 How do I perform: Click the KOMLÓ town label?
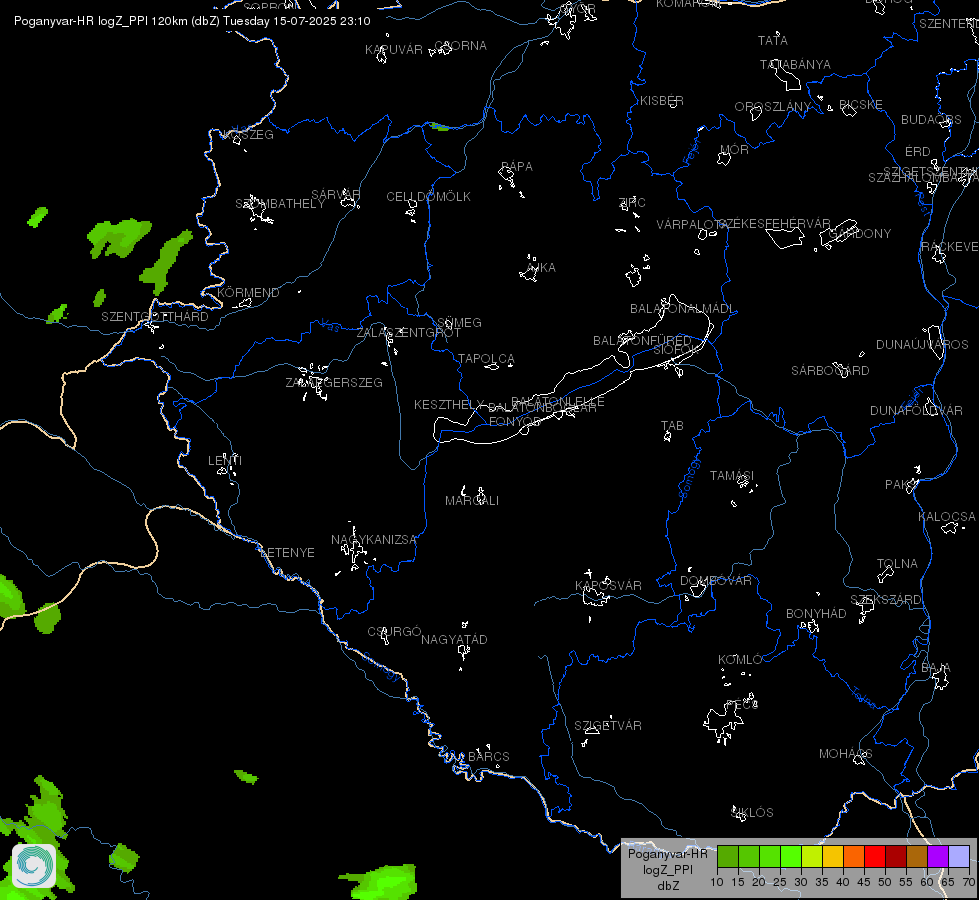point(740,660)
